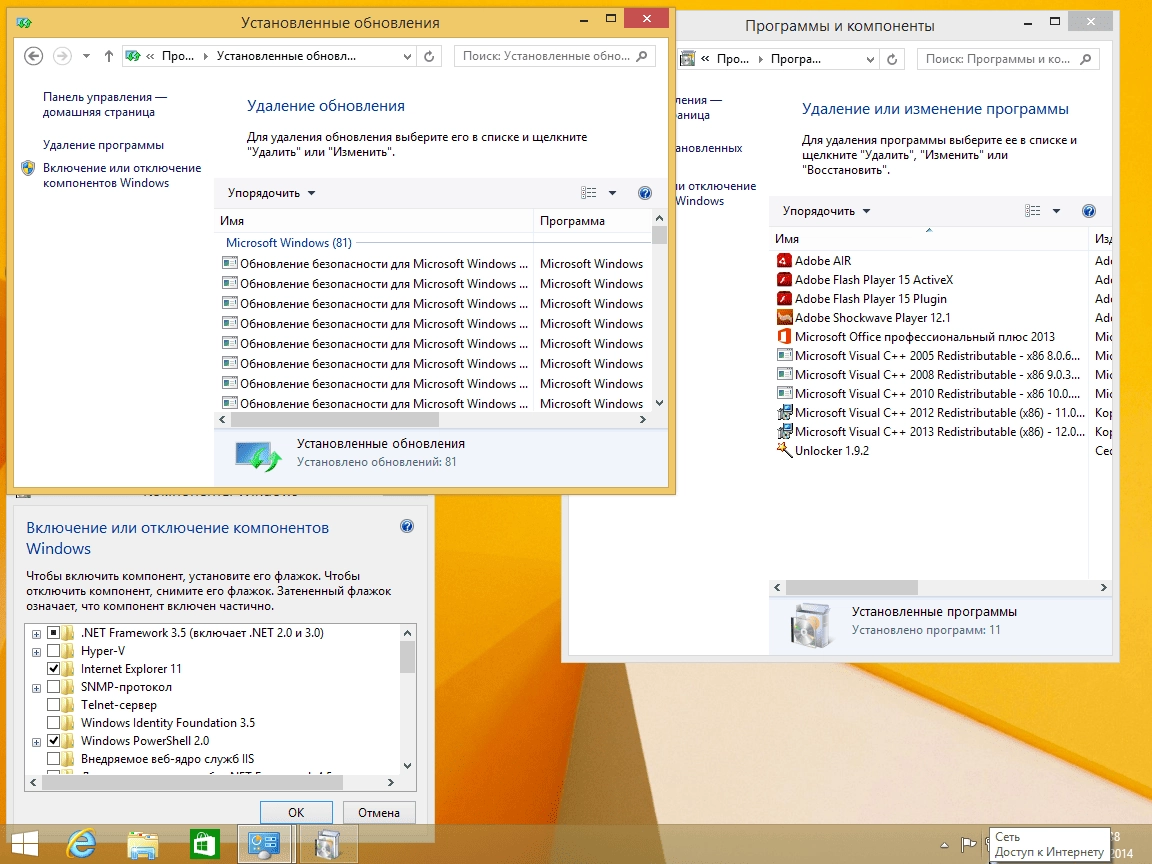
Task: Select Adobe Shockwave Player 12.1
Action: [872, 318]
